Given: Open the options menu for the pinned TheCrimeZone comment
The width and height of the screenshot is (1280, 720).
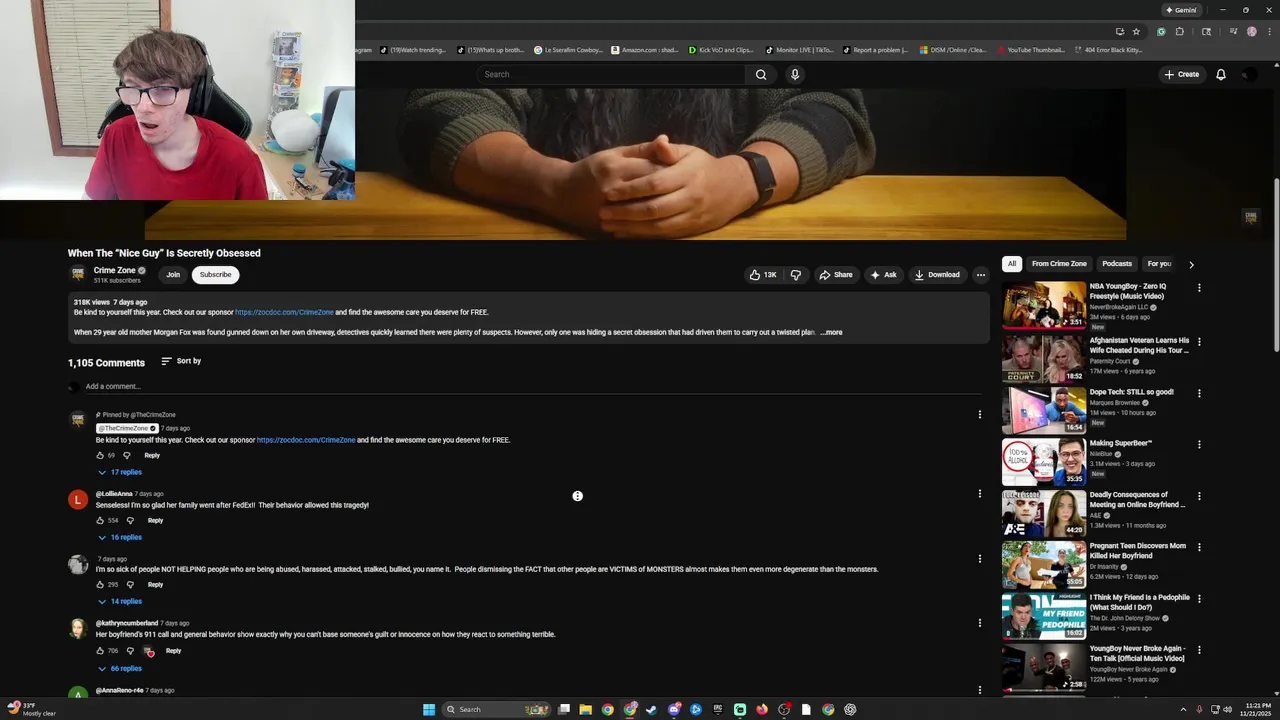Looking at the screenshot, I should click(980, 414).
